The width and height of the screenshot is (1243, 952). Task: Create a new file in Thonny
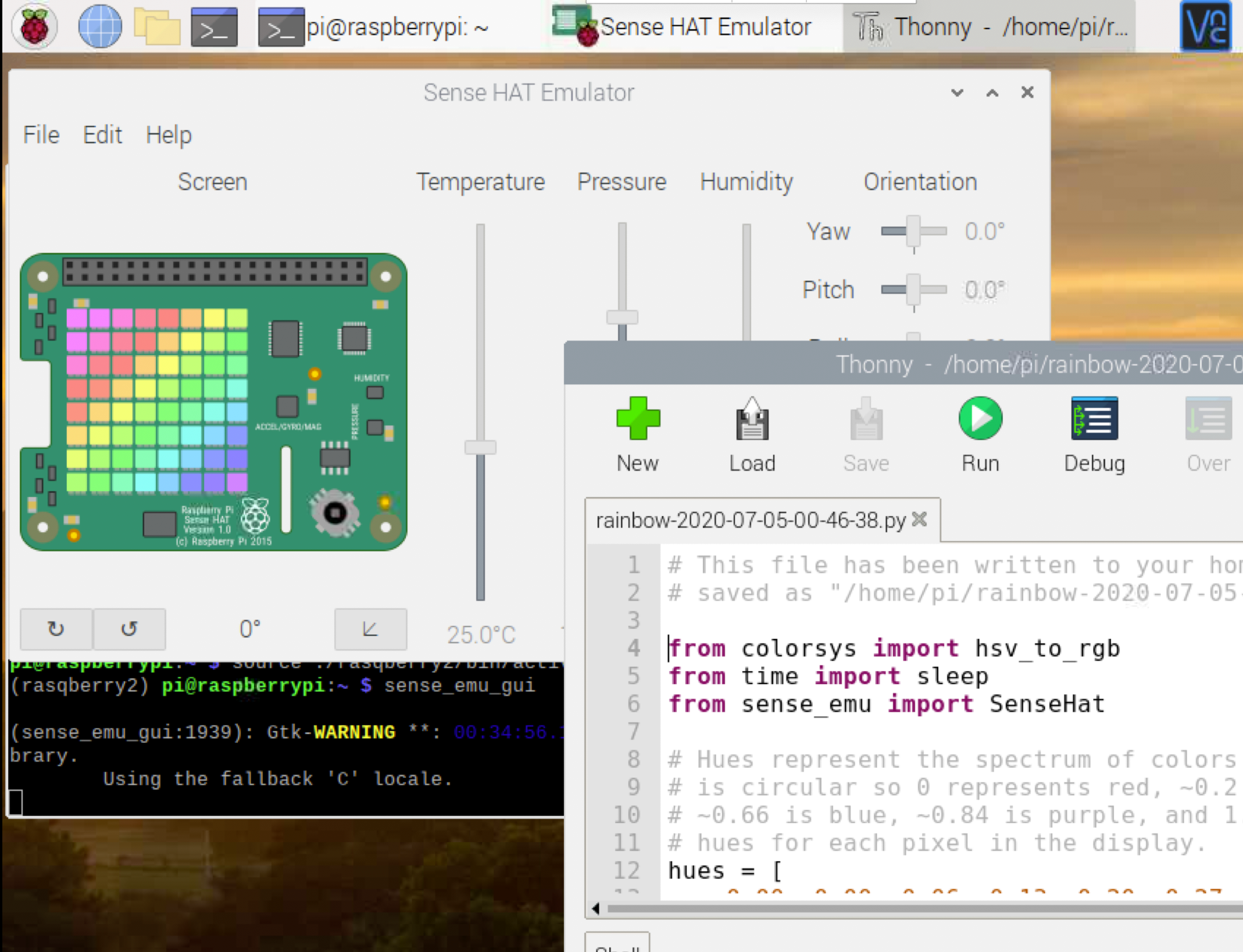637,418
